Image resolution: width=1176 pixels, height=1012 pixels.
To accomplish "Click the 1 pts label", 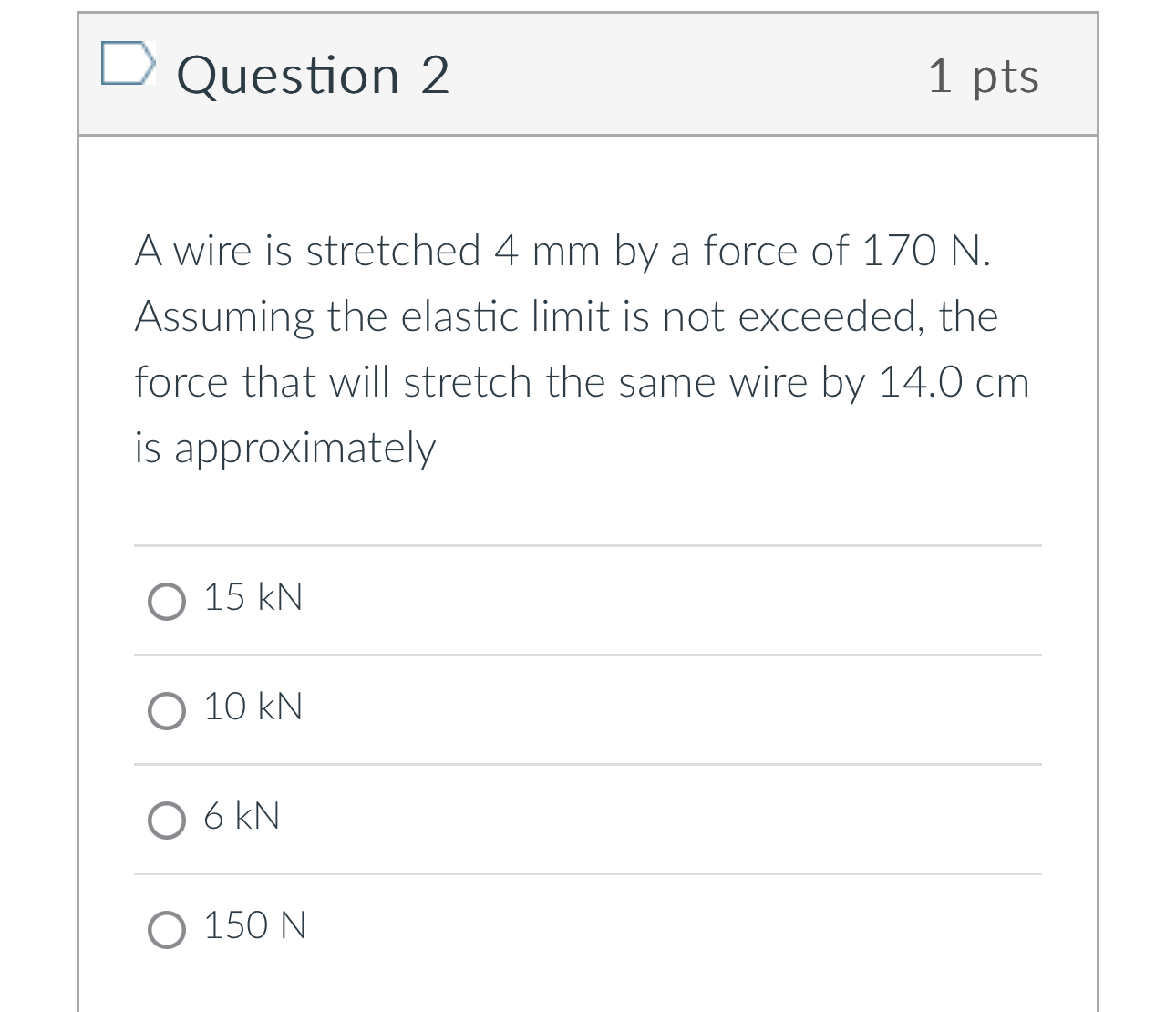I will pyautogui.click(x=984, y=77).
